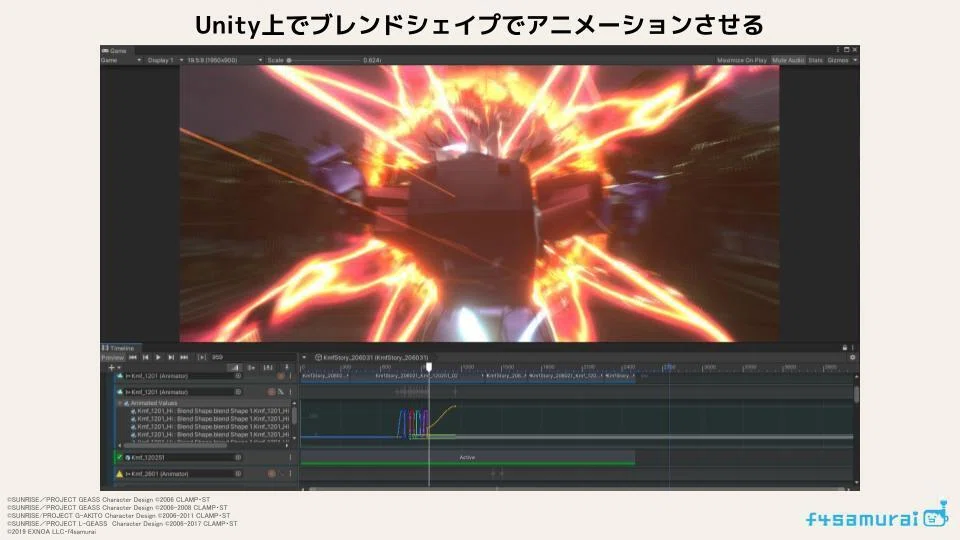Pick binding object for Knf_120251 track
This screenshot has width=960, height=540.
tap(238, 457)
